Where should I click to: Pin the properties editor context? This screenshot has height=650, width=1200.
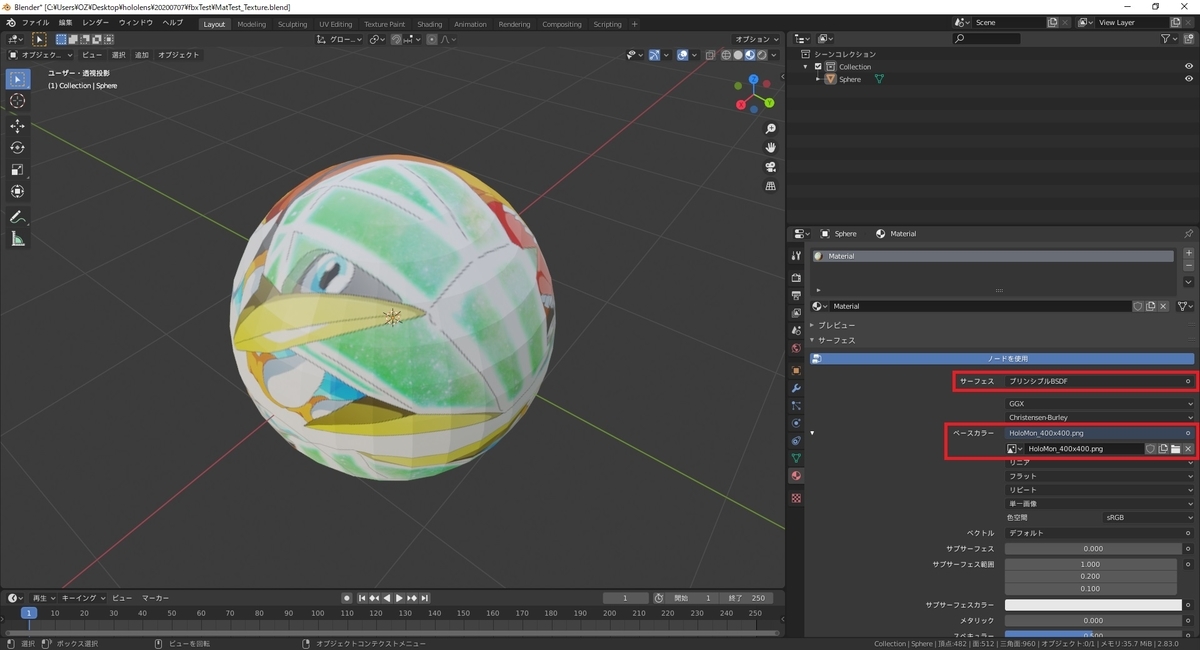coord(1188,234)
